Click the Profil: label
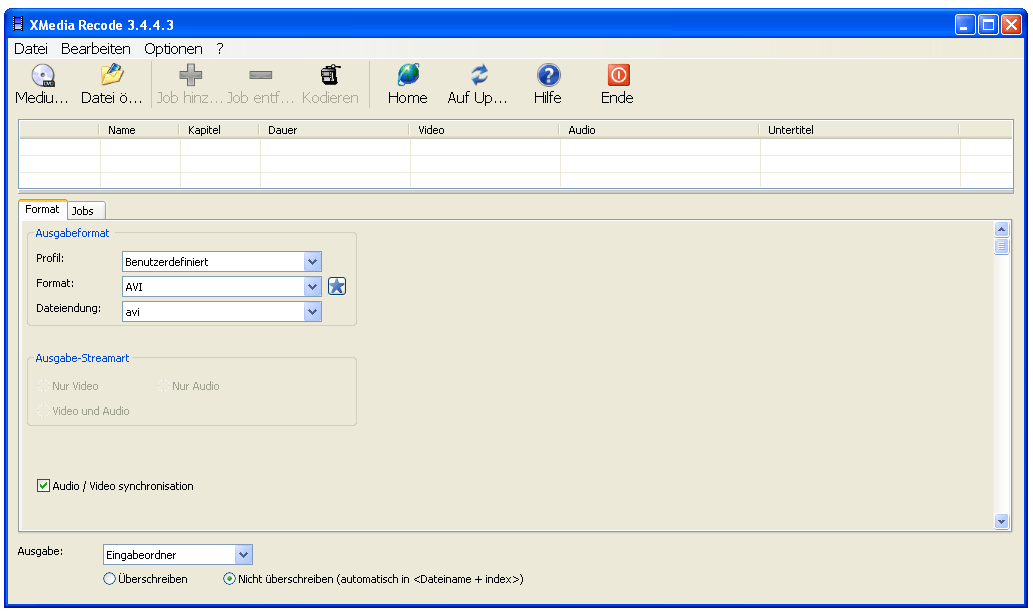The height and width of the screenshot is (613, 1033). tap(50, 258)
